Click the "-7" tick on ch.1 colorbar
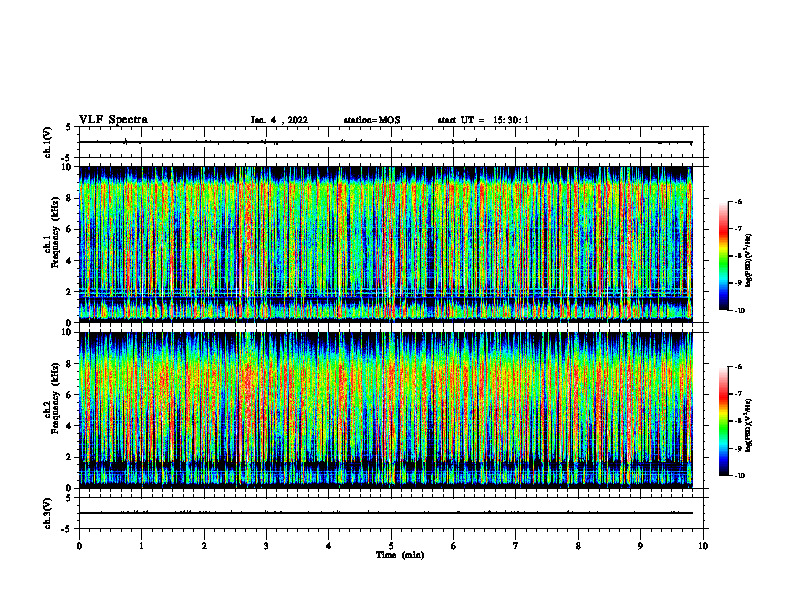The height and width of the screenshot is (612, 792). (x=738, y=229)
